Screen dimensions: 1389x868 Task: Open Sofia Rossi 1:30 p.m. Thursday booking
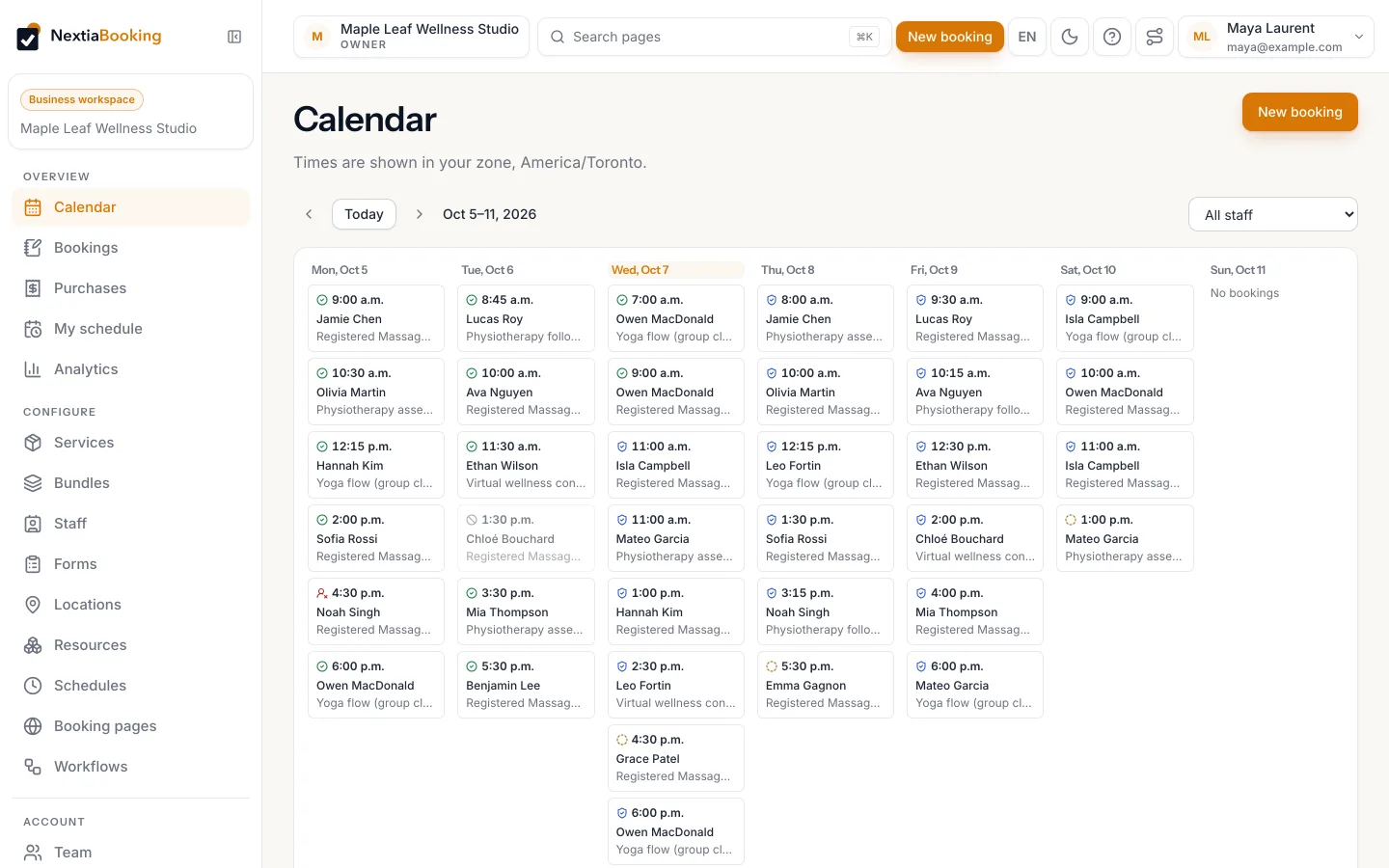[825, 538]
